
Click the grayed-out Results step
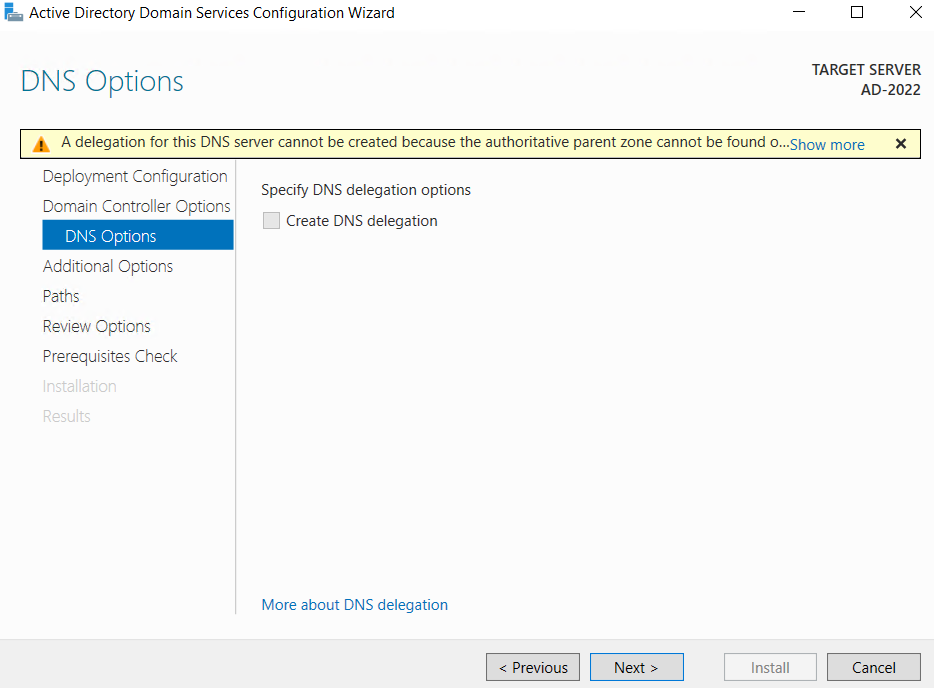66,416
